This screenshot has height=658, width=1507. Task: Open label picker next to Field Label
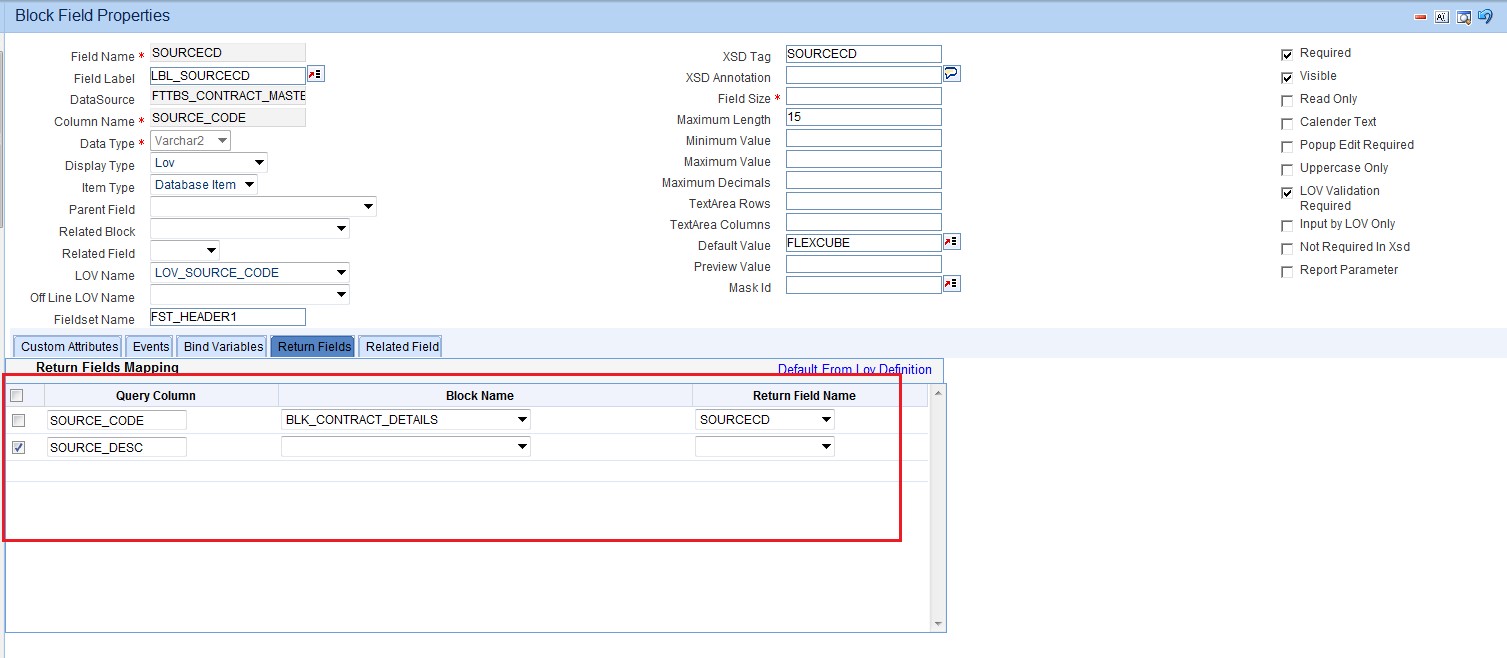point(316,75)
